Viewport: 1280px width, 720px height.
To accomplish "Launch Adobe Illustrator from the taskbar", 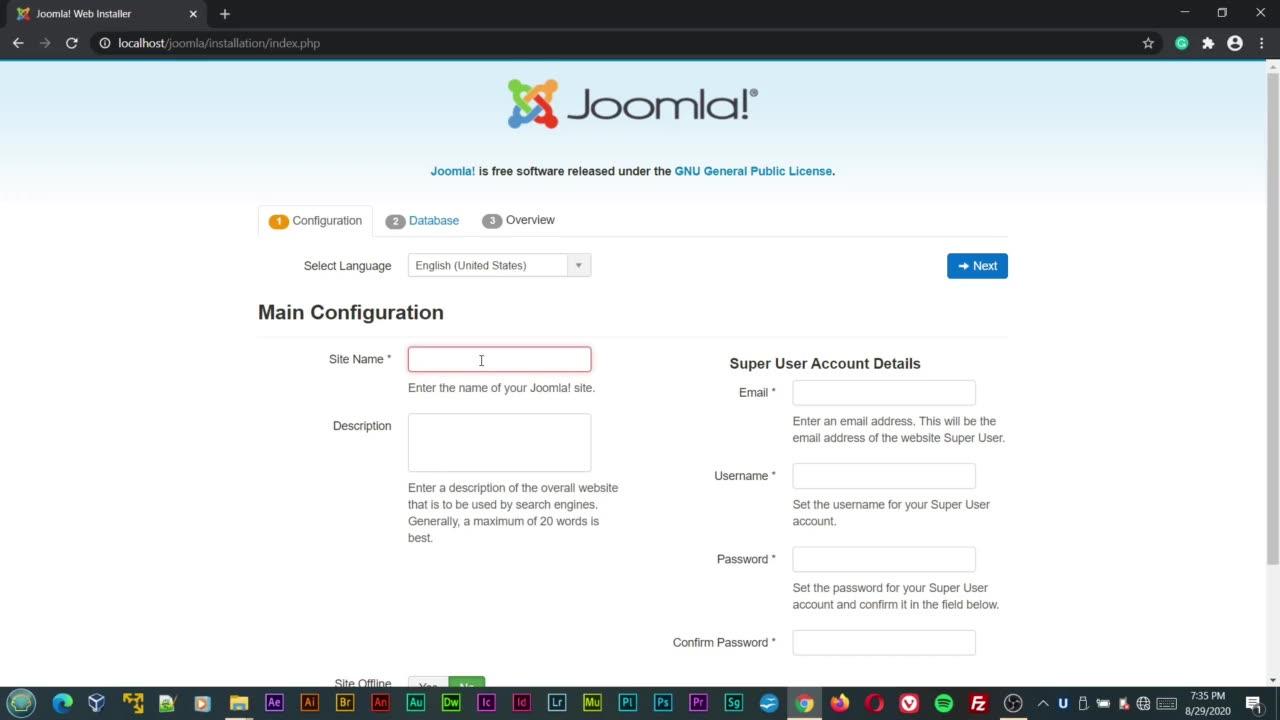I will coord(309,703).
